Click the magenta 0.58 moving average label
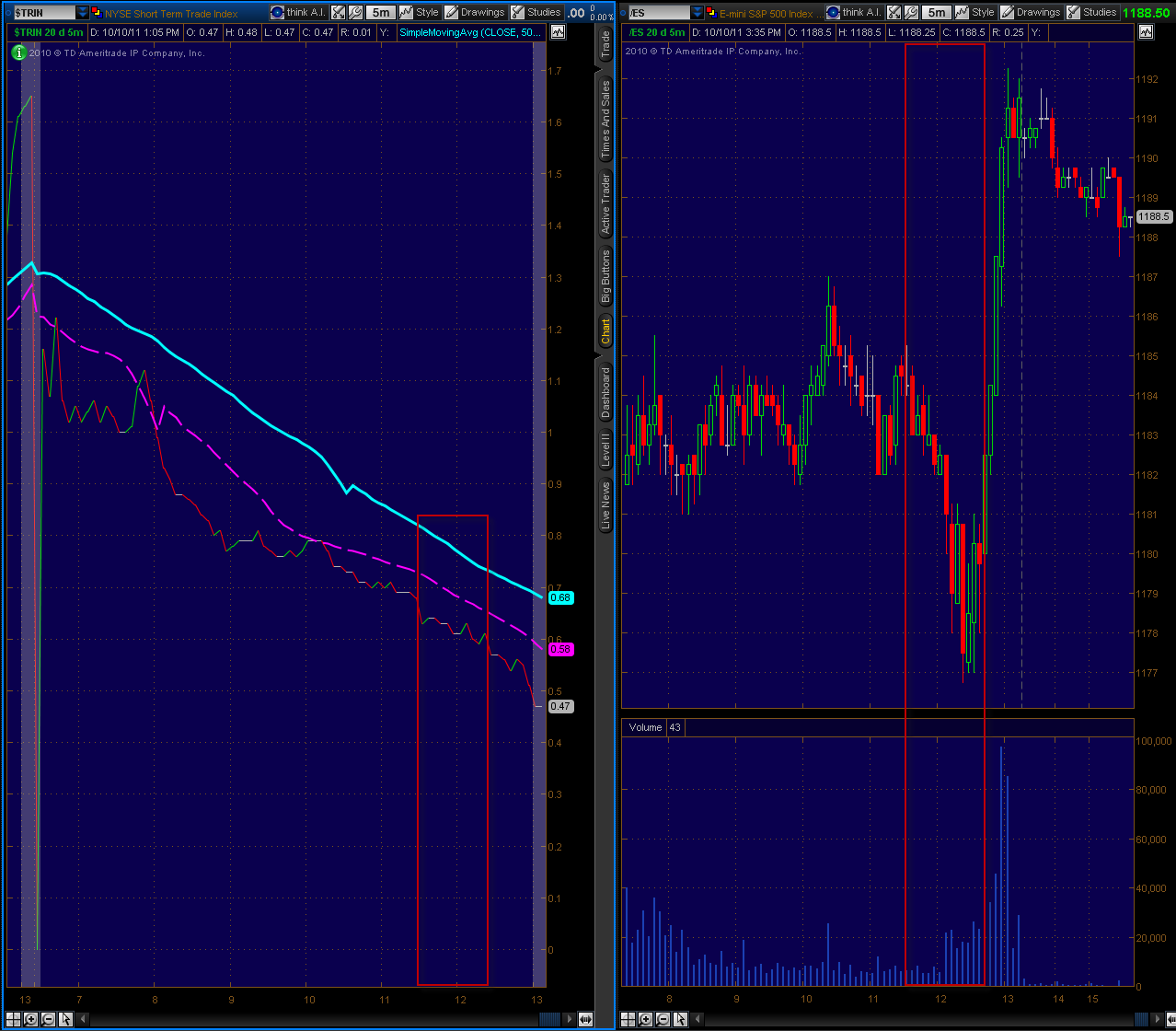This screenshot has height=1031, width=1176. click(x=560, y=649)
